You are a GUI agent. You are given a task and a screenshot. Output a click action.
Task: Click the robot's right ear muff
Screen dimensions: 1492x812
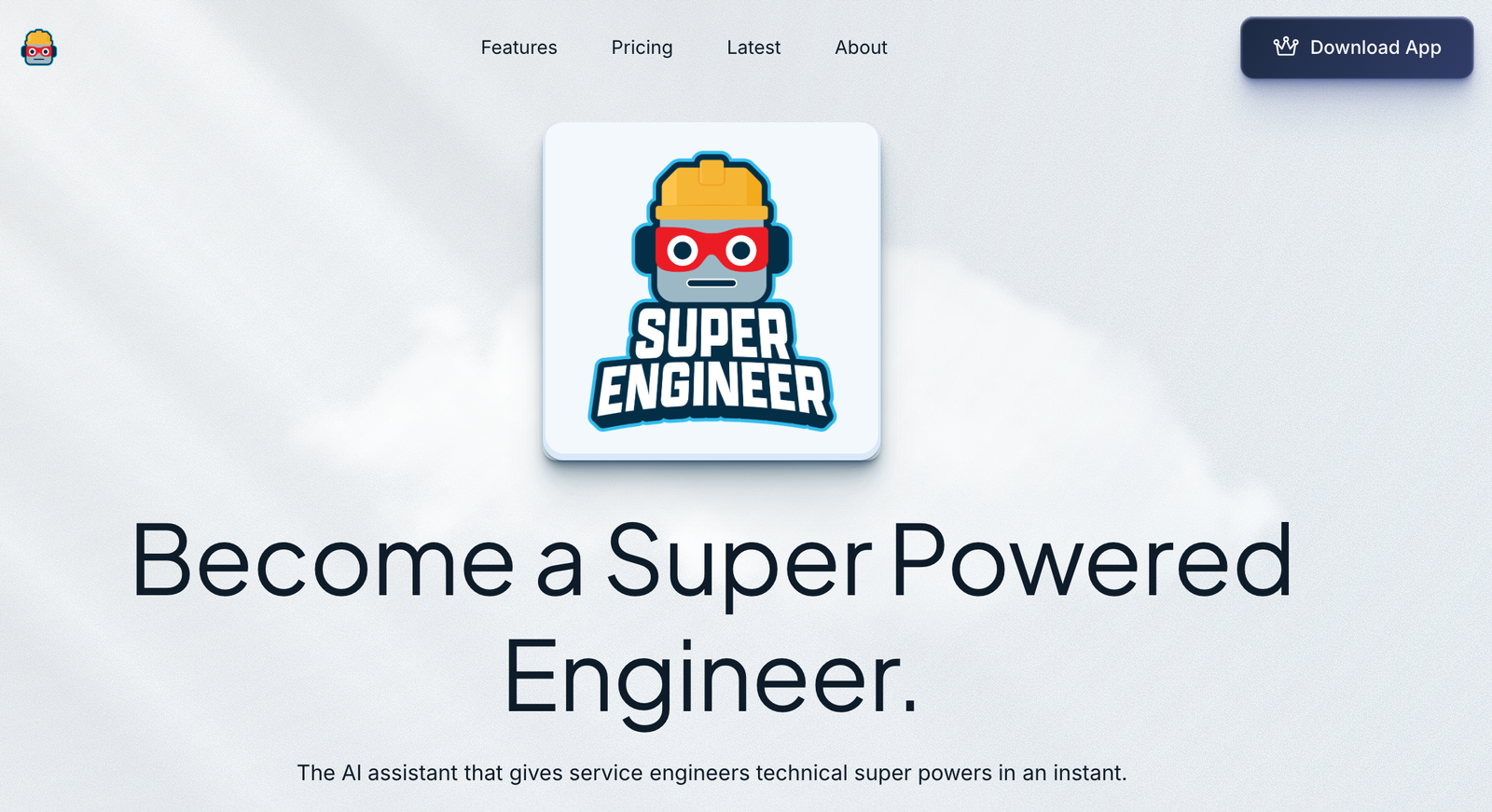[781, 250]
